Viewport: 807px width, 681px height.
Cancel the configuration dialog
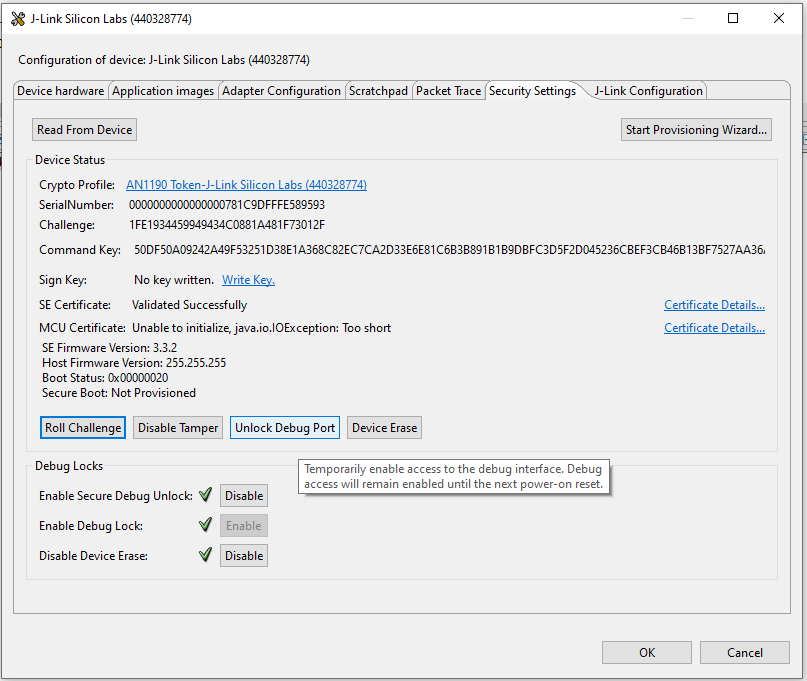tap(745, 653)
